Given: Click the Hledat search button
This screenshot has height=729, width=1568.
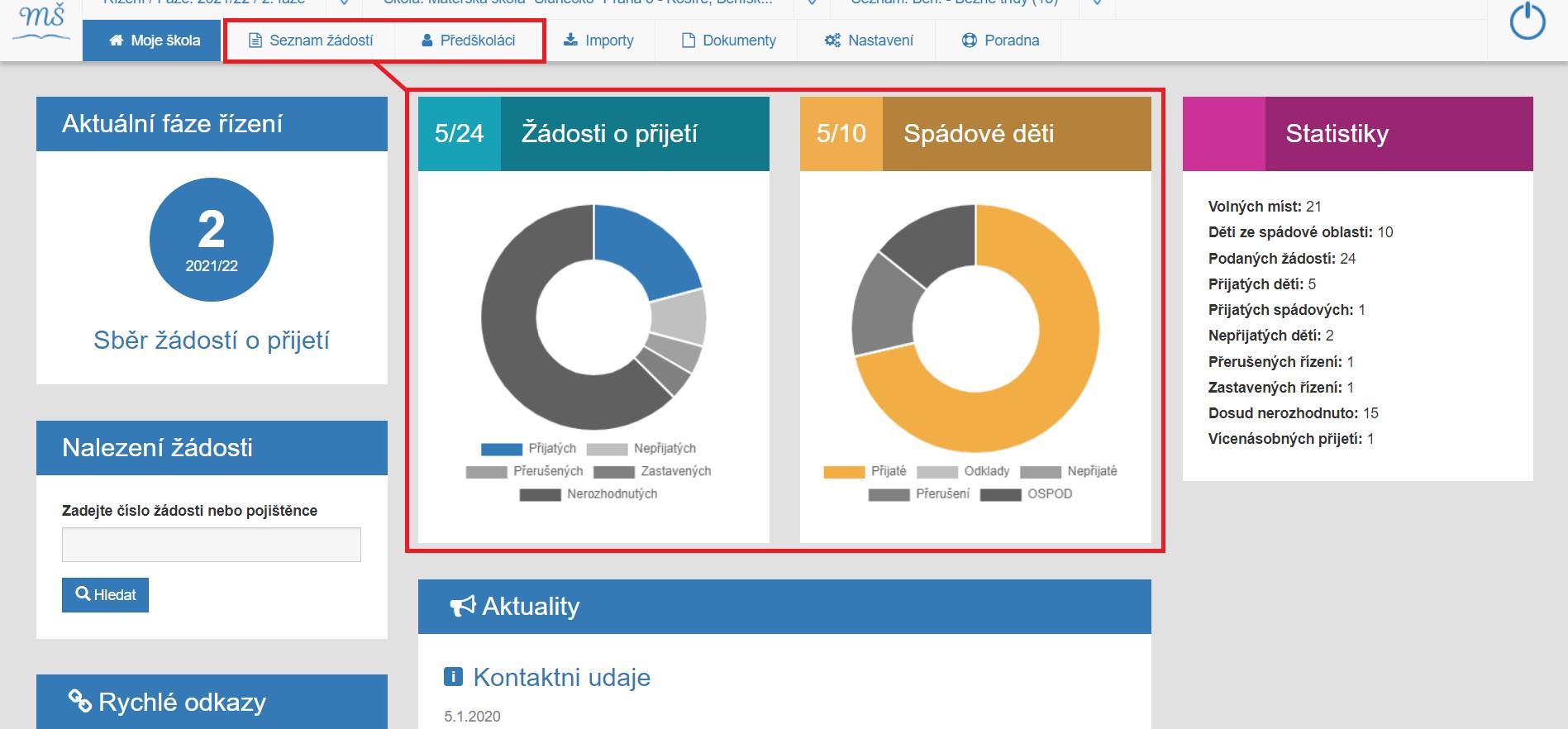Looking at the screenshot, I should [x=105, y=595].
